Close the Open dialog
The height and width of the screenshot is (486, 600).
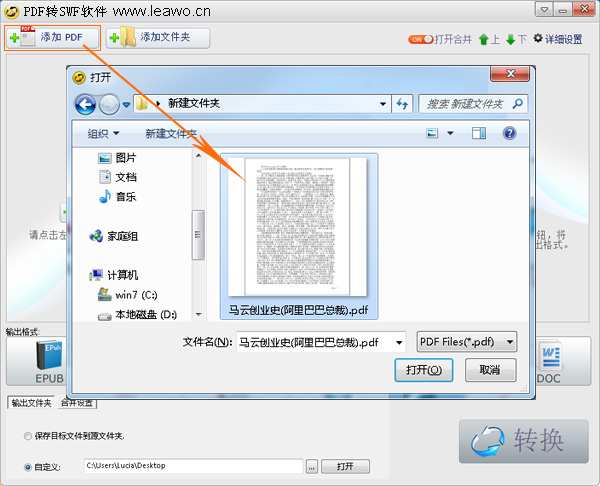tap(510, 73)
